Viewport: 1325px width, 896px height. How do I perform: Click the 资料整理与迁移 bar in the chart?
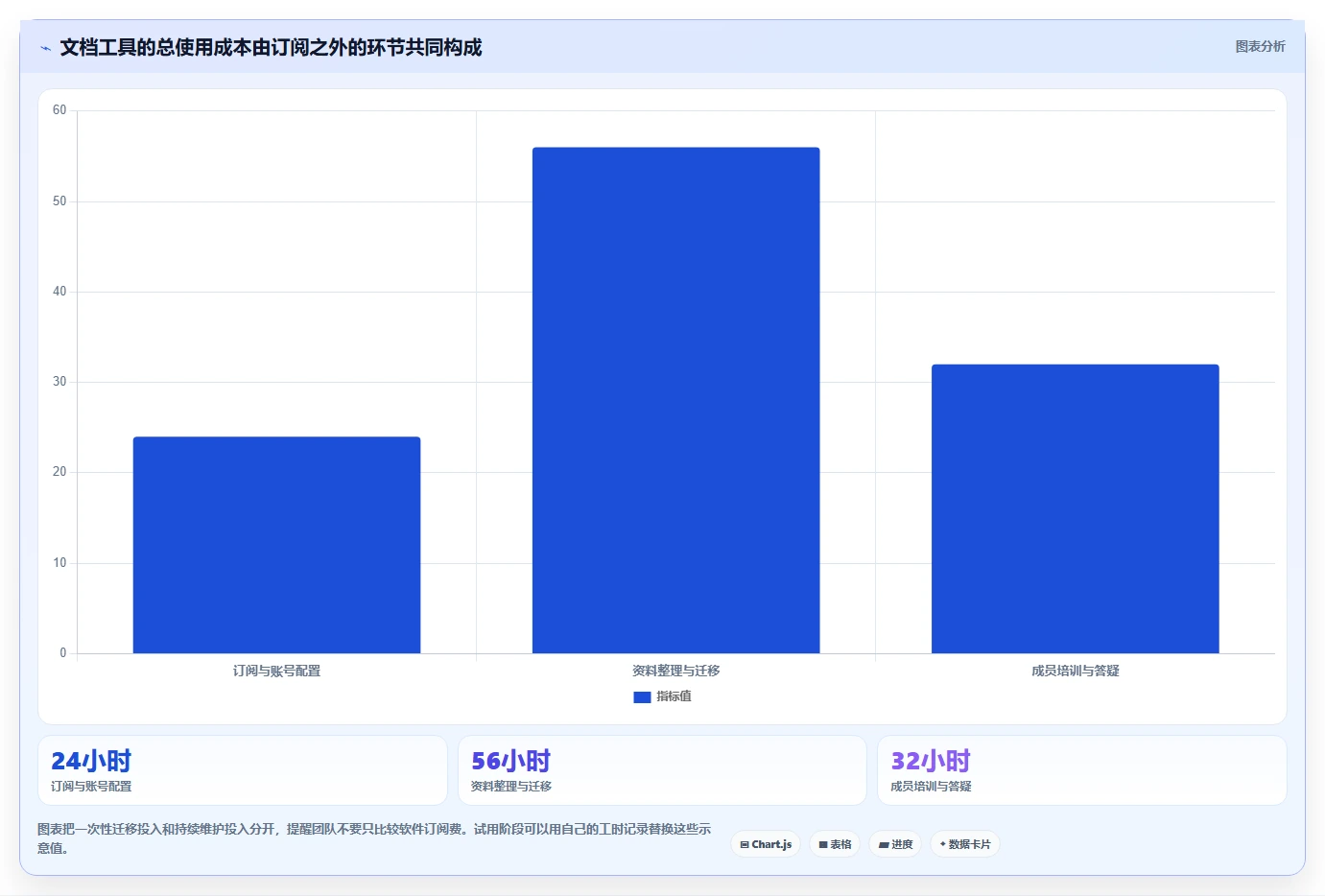tap(675, 400)
